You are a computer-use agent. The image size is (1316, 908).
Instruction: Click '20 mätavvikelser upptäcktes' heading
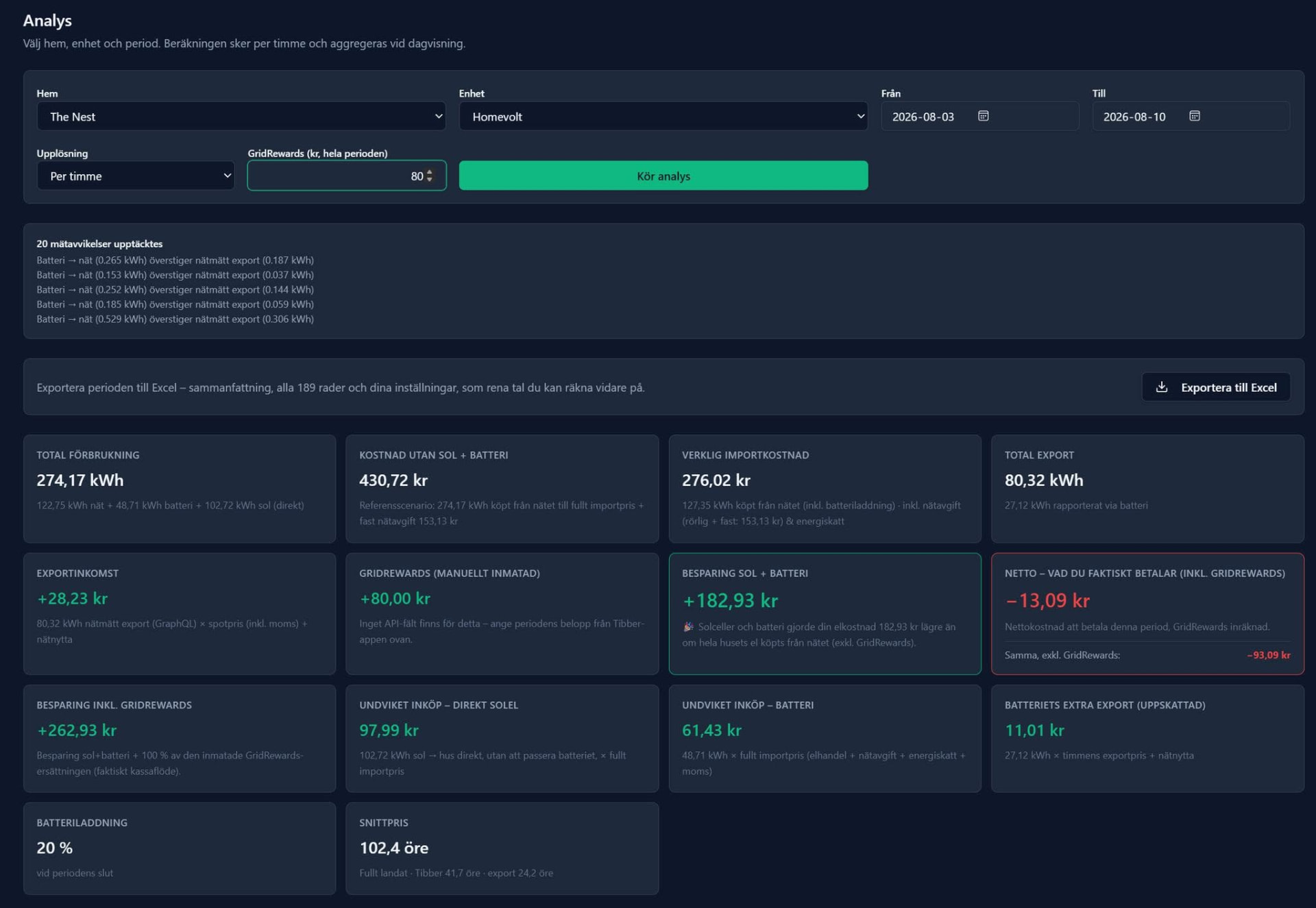coord(99,244)
